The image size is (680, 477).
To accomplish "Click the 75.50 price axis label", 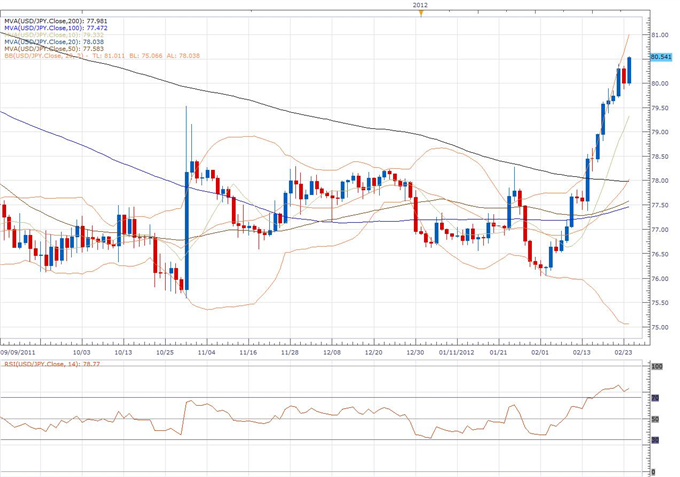I will coord(660,303).
